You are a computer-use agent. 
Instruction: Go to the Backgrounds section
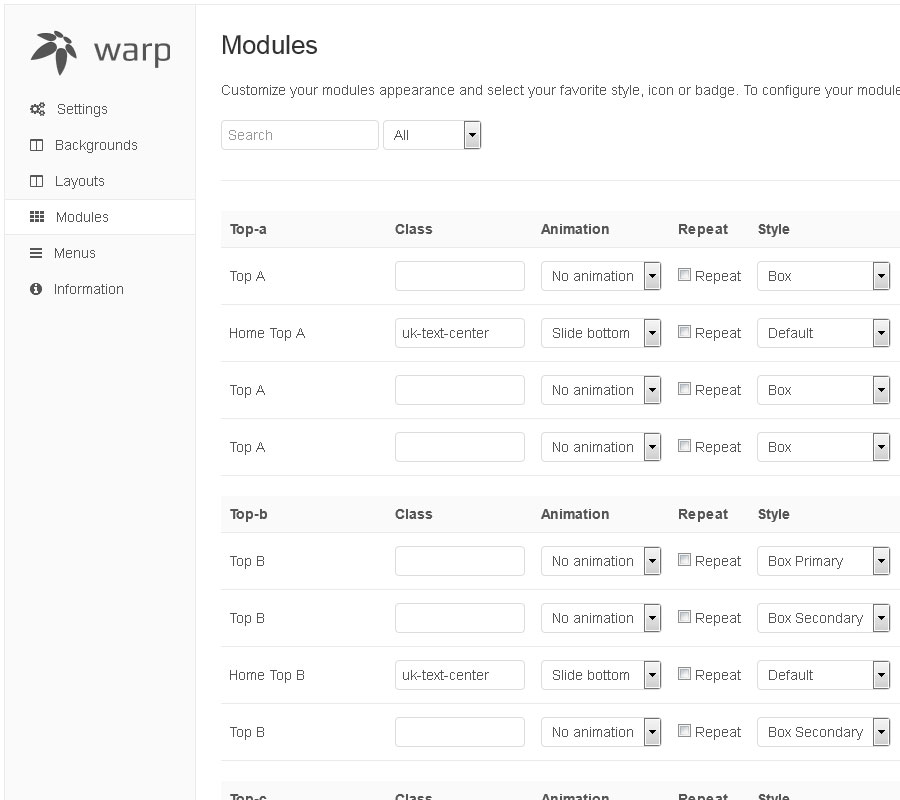(96, 145)
